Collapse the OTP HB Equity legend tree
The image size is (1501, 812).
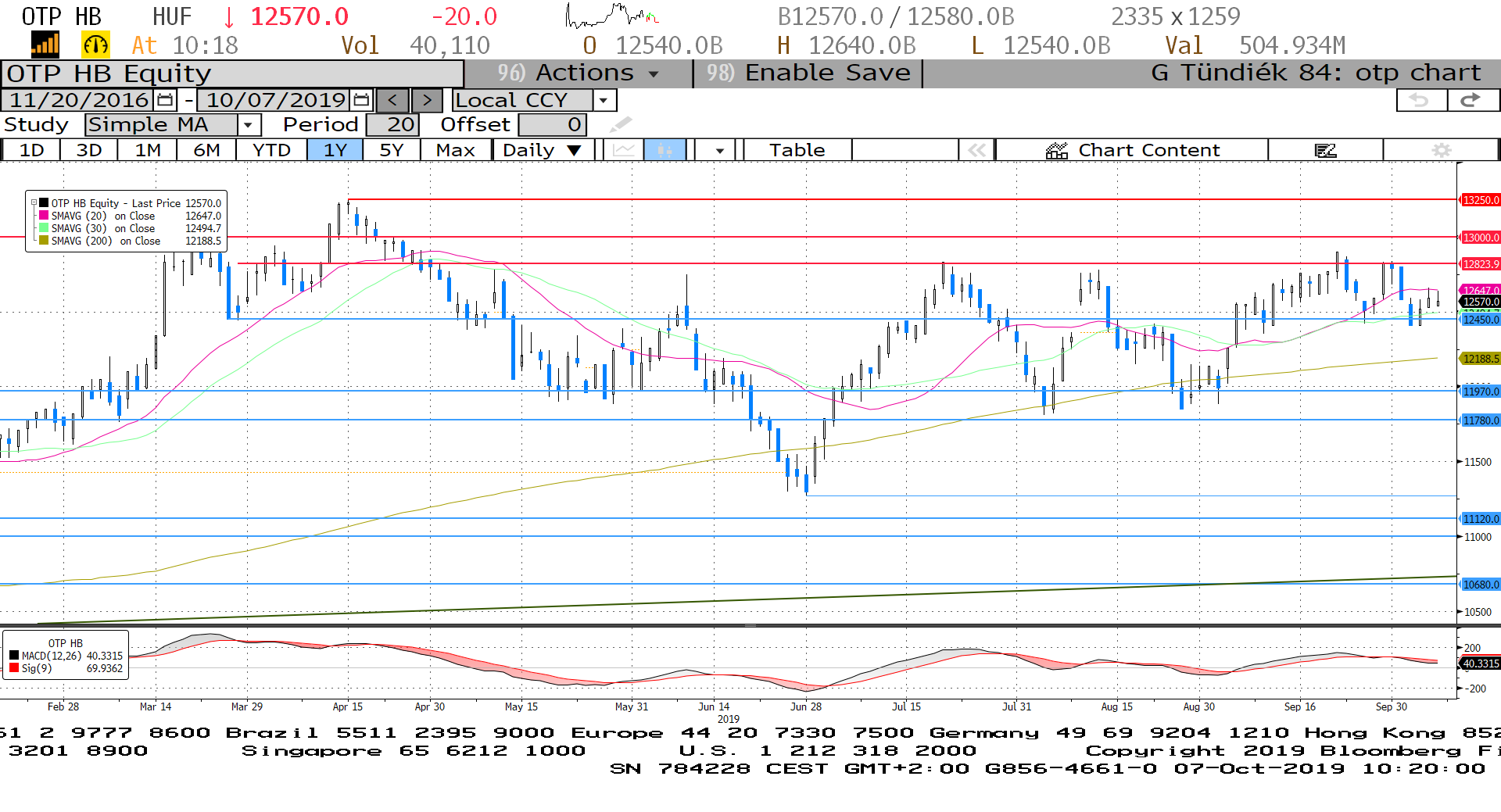[x=34, y=203]
